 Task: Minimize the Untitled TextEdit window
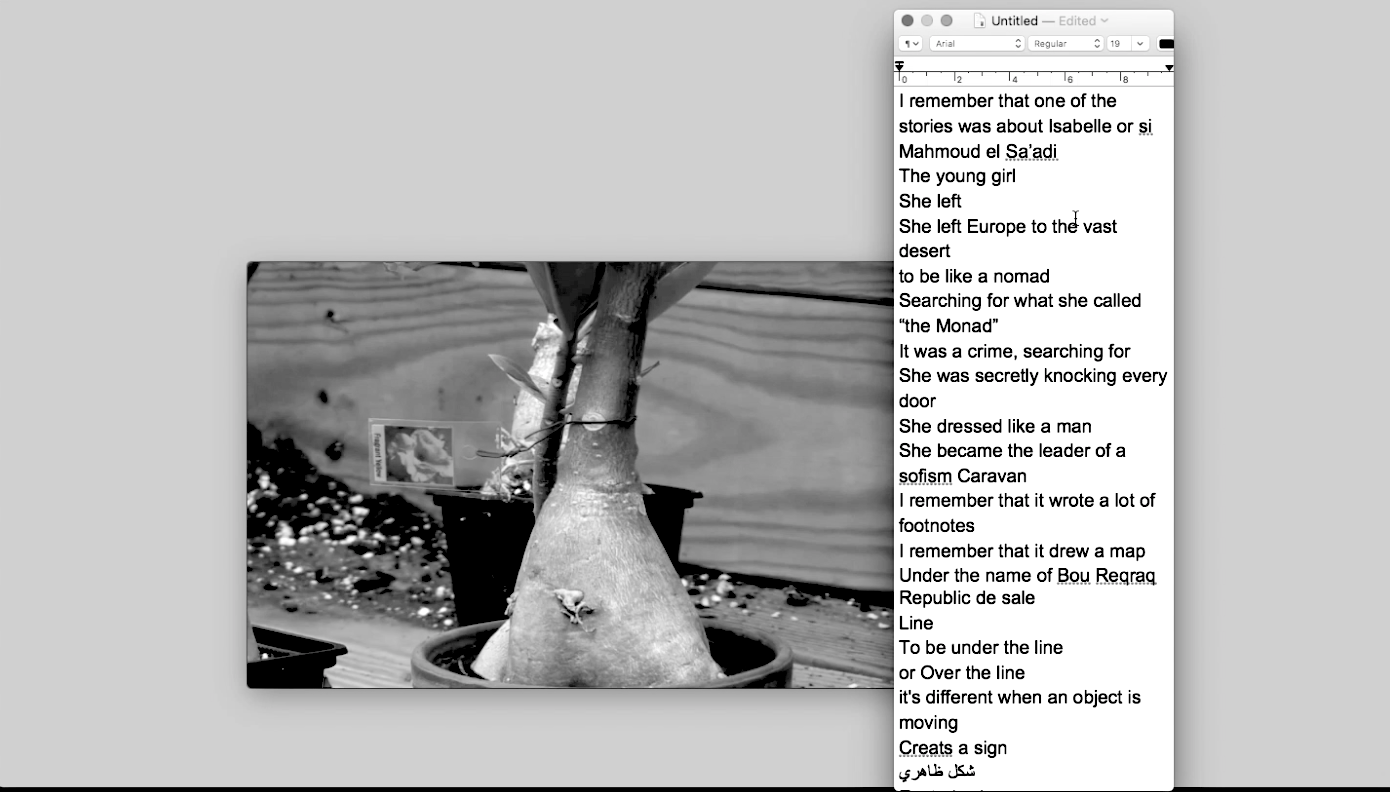[x=927, y=20]
